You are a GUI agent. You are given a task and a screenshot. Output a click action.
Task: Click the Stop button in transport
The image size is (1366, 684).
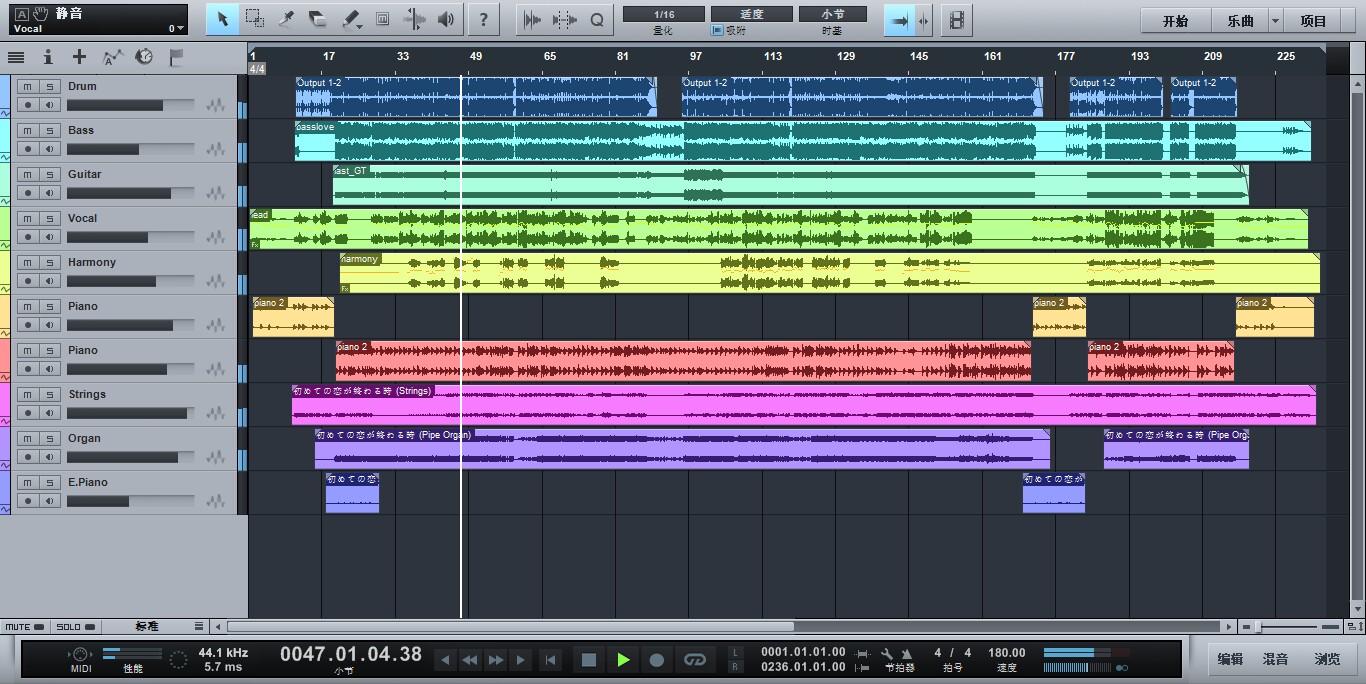(589, 660)
